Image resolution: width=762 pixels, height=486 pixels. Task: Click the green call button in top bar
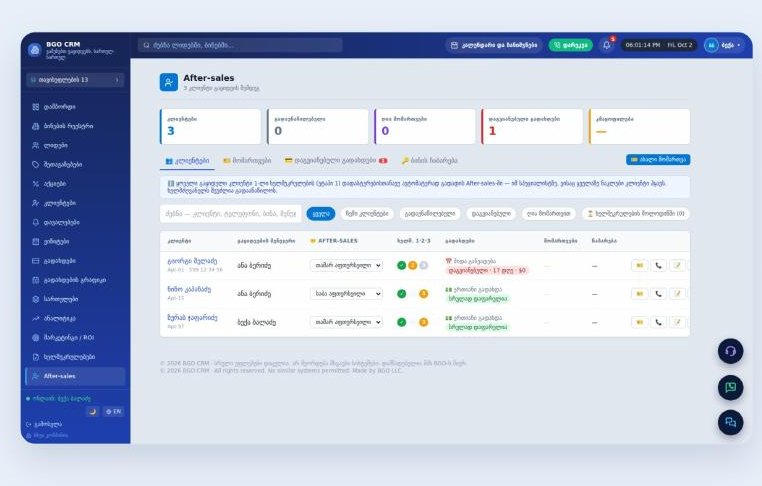(571, 45)
